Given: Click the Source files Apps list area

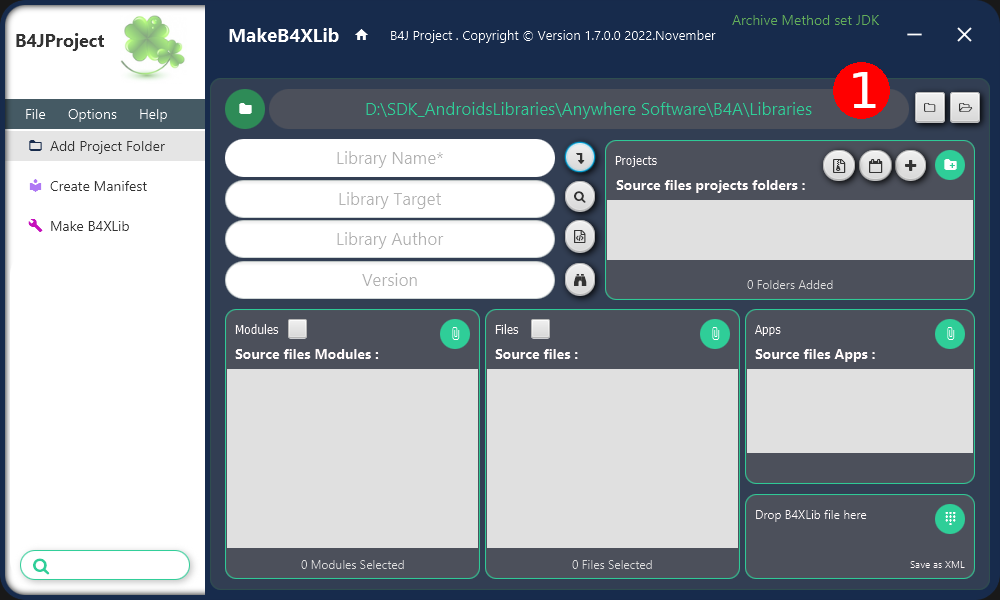Looking at the screenshot, I should pos(860,411).
